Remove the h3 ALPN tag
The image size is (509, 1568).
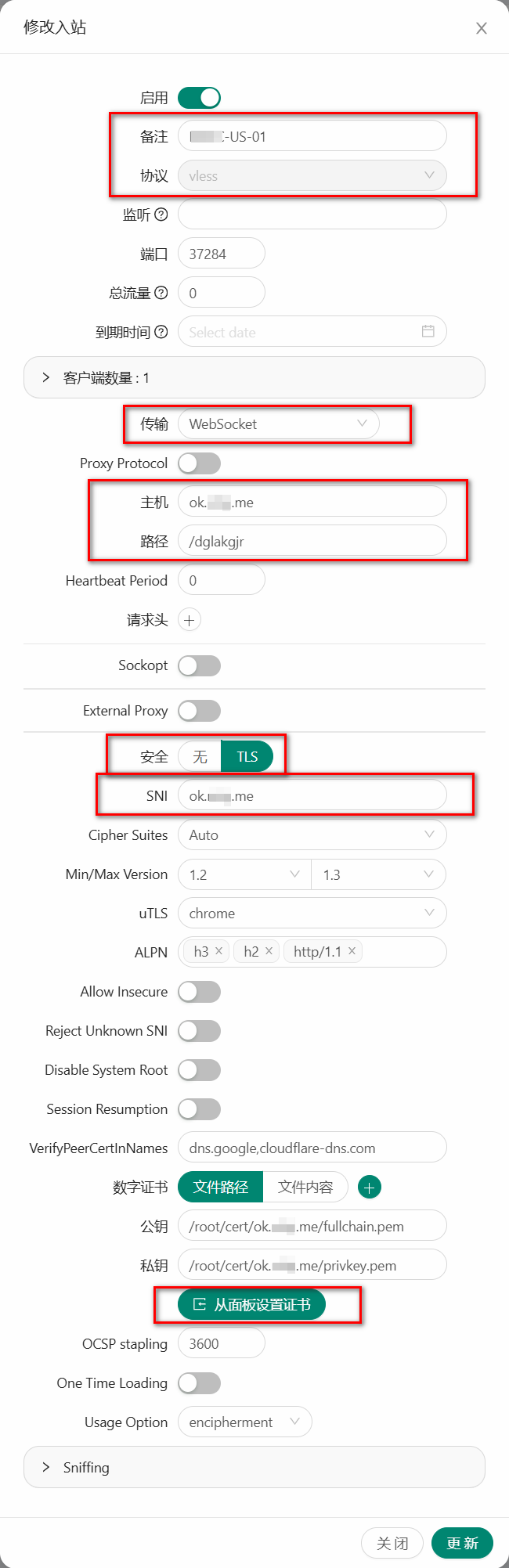[219, 951]
